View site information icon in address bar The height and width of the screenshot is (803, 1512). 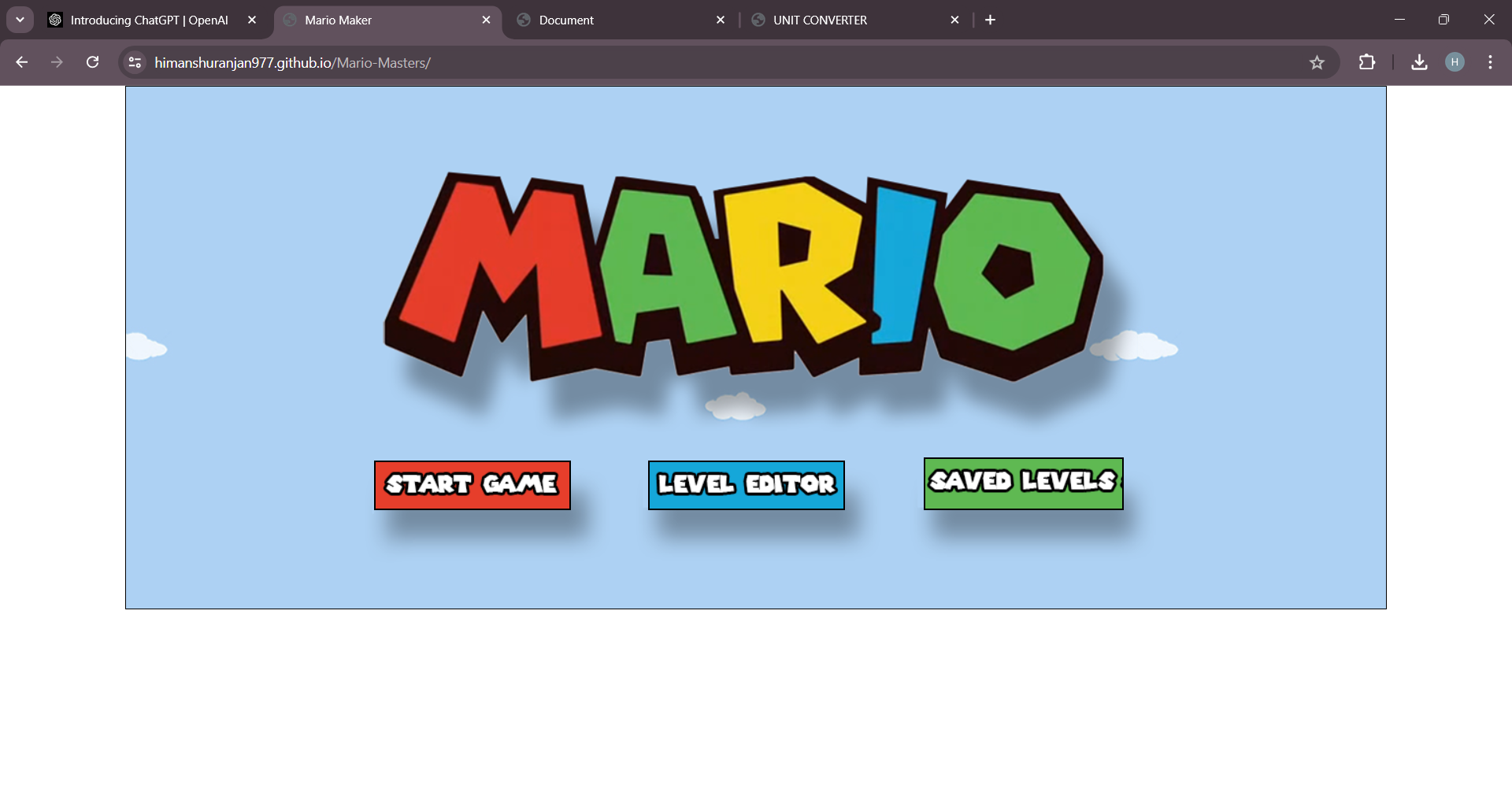point(135,62)
